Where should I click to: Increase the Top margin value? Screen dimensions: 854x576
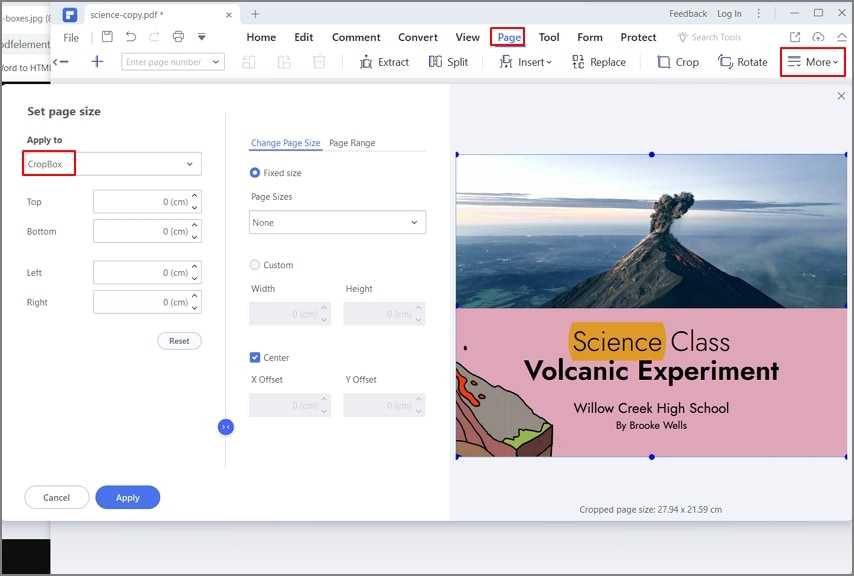(195, 195)
